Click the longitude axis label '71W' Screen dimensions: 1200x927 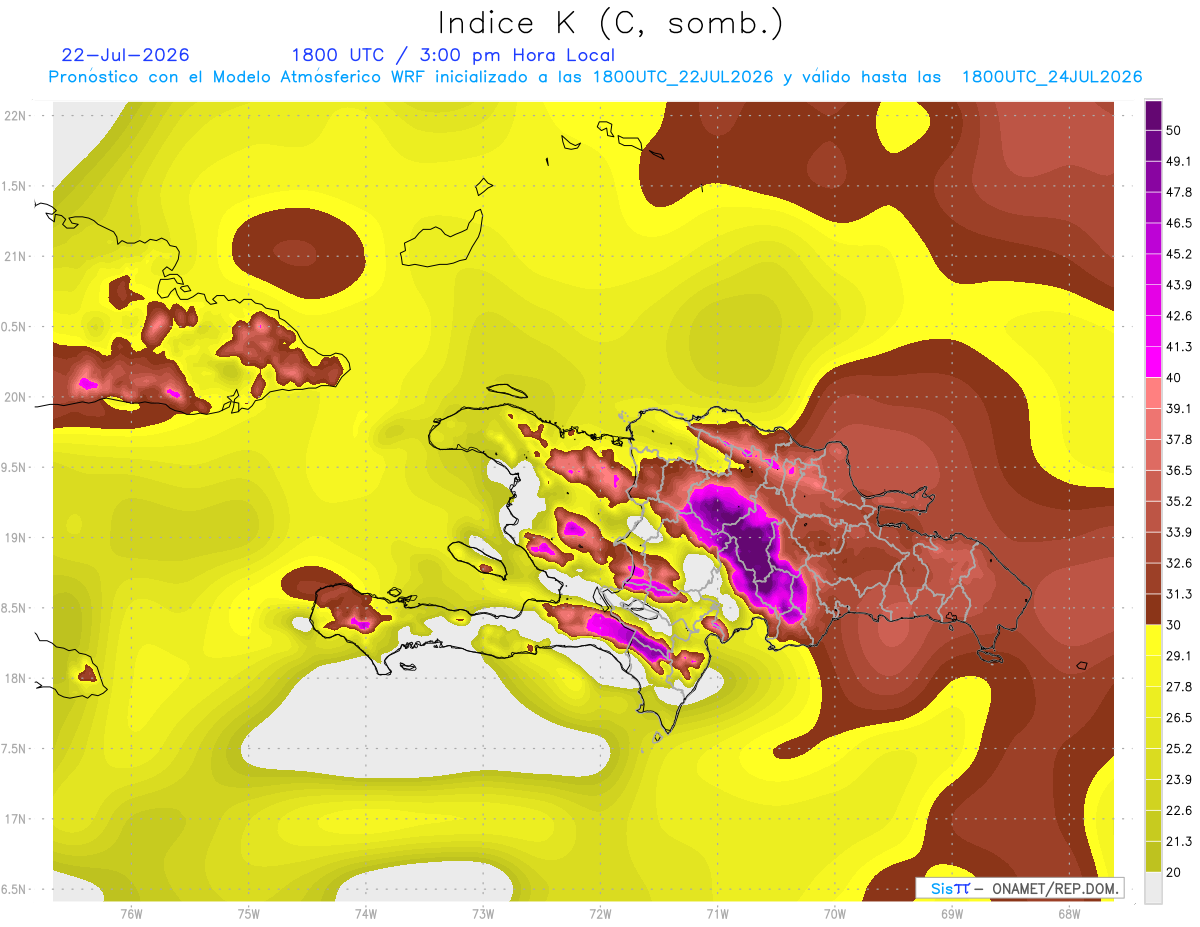[717, 913]
